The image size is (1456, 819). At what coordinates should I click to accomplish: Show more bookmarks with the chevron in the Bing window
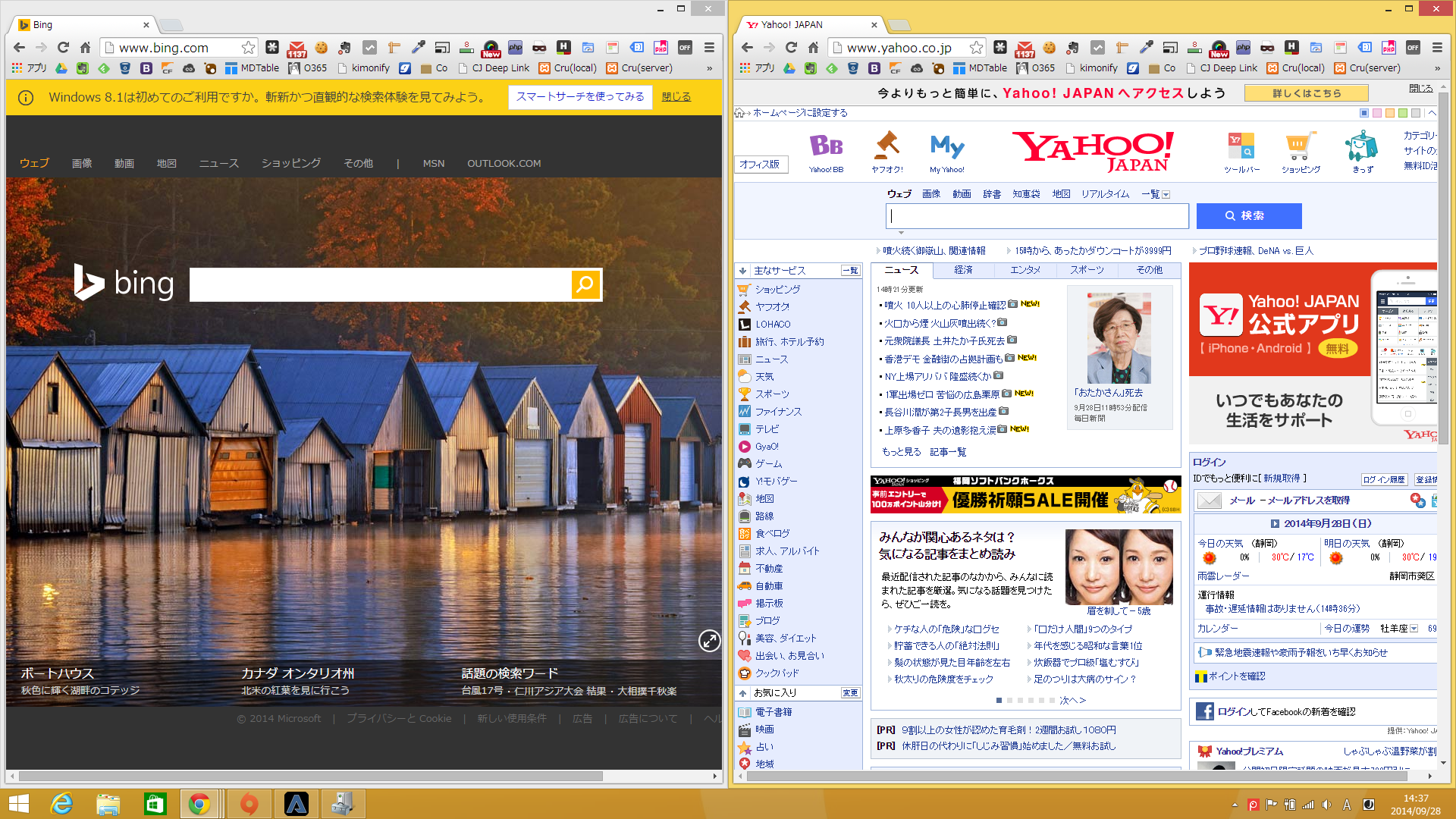point(710,68)
